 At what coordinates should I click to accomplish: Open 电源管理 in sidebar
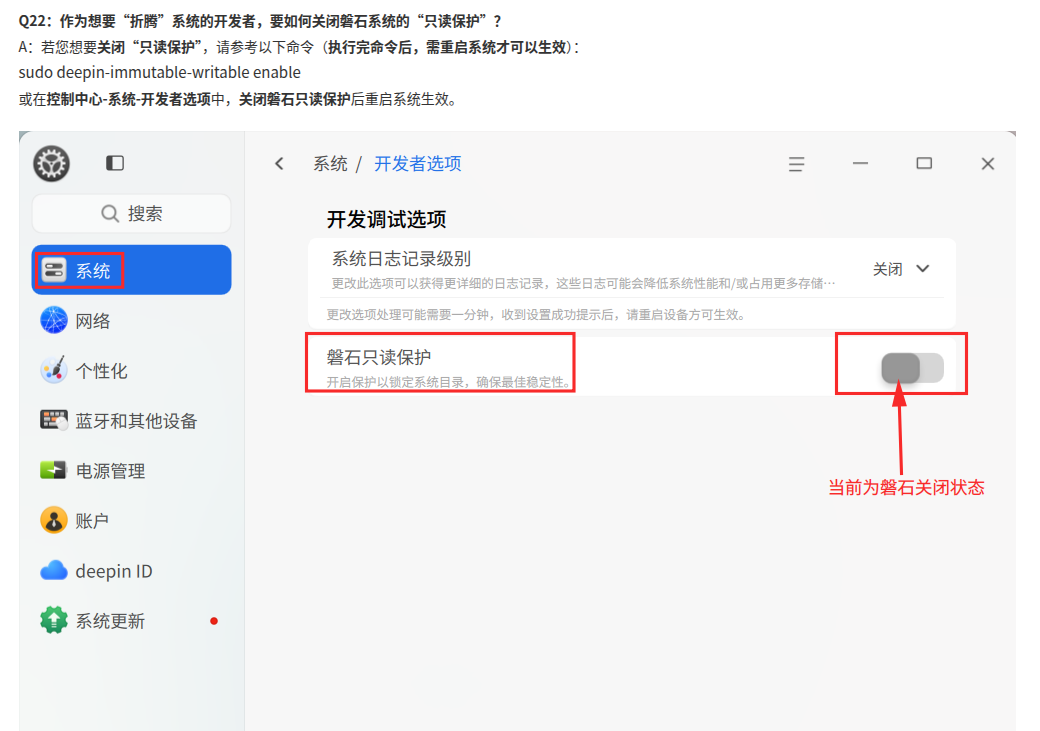131,470
